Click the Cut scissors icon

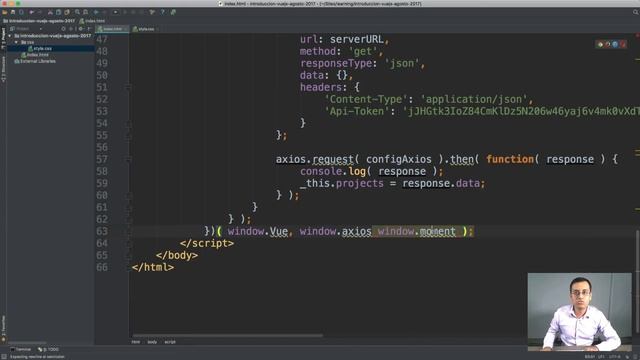[50, 12]
